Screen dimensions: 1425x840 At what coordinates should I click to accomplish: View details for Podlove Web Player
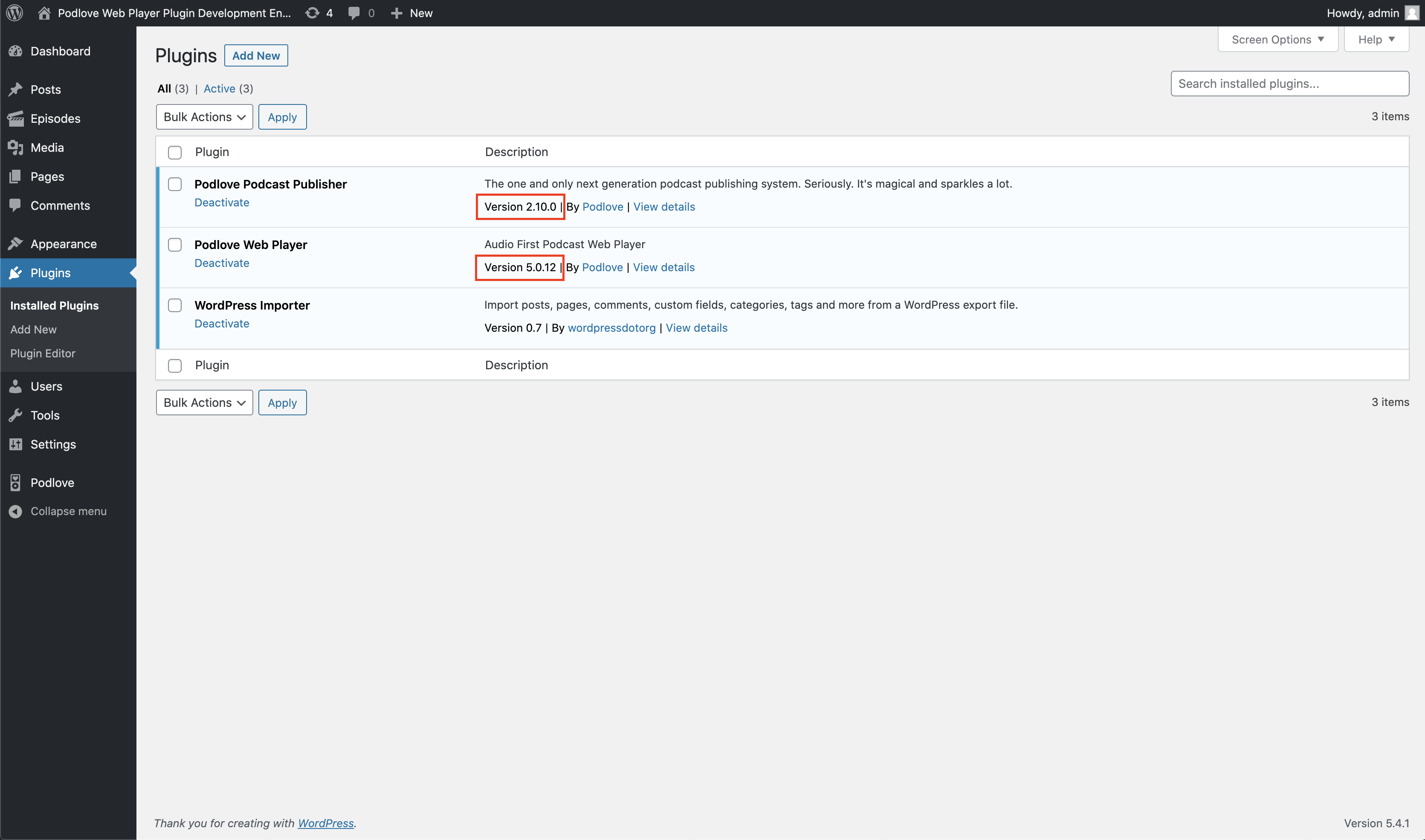[663, 267]
